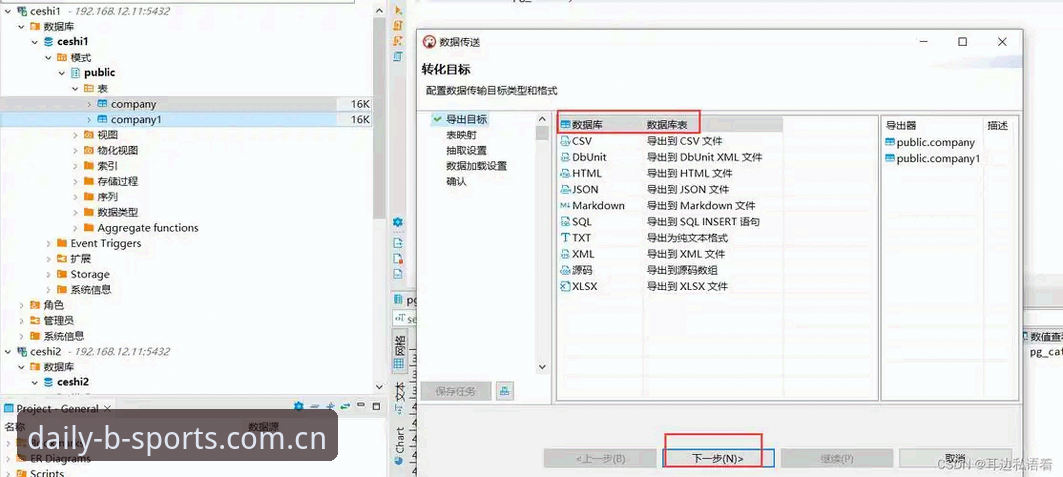This screenshot has width=1063, height=477.
Task: Click Project panel link-with-editor arrows icon
Action: point(345,407)
